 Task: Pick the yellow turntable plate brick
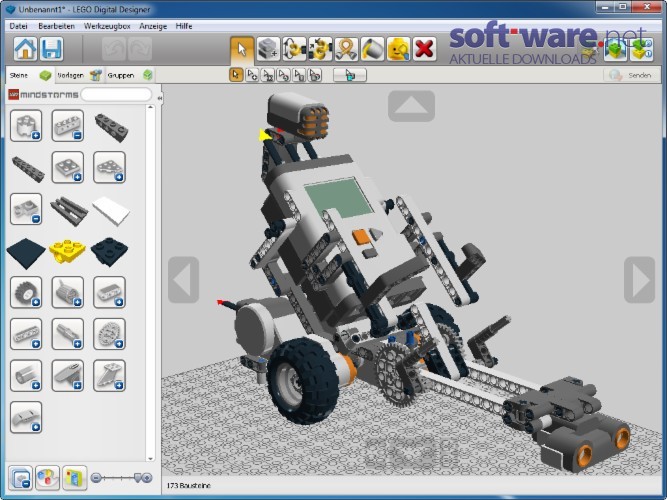(x=67, y=251)
